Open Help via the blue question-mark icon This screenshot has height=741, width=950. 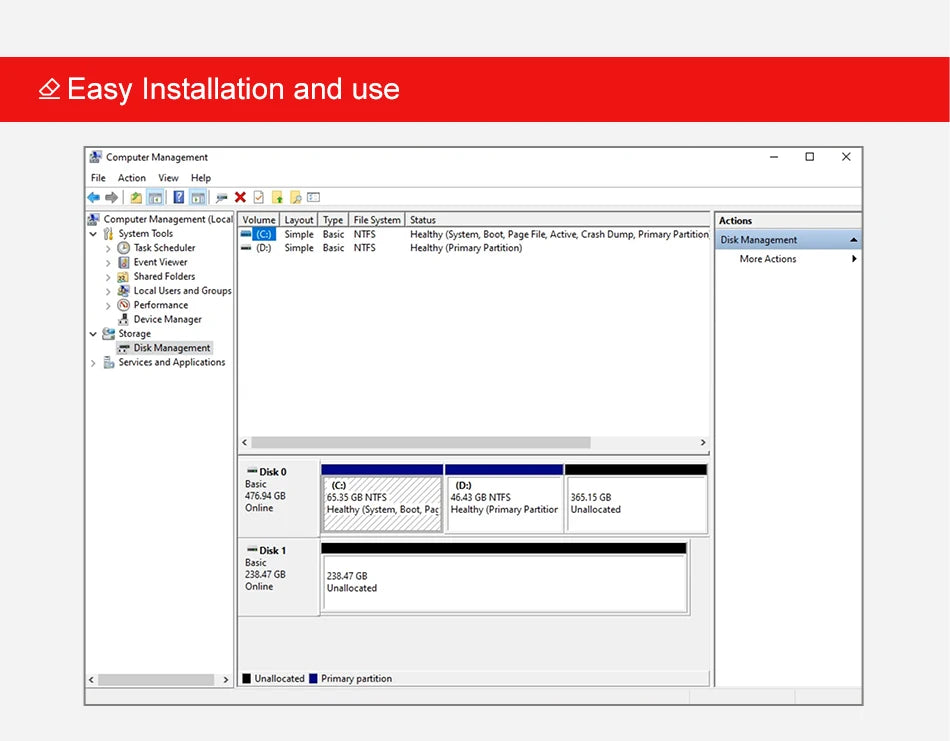point(178,198)
